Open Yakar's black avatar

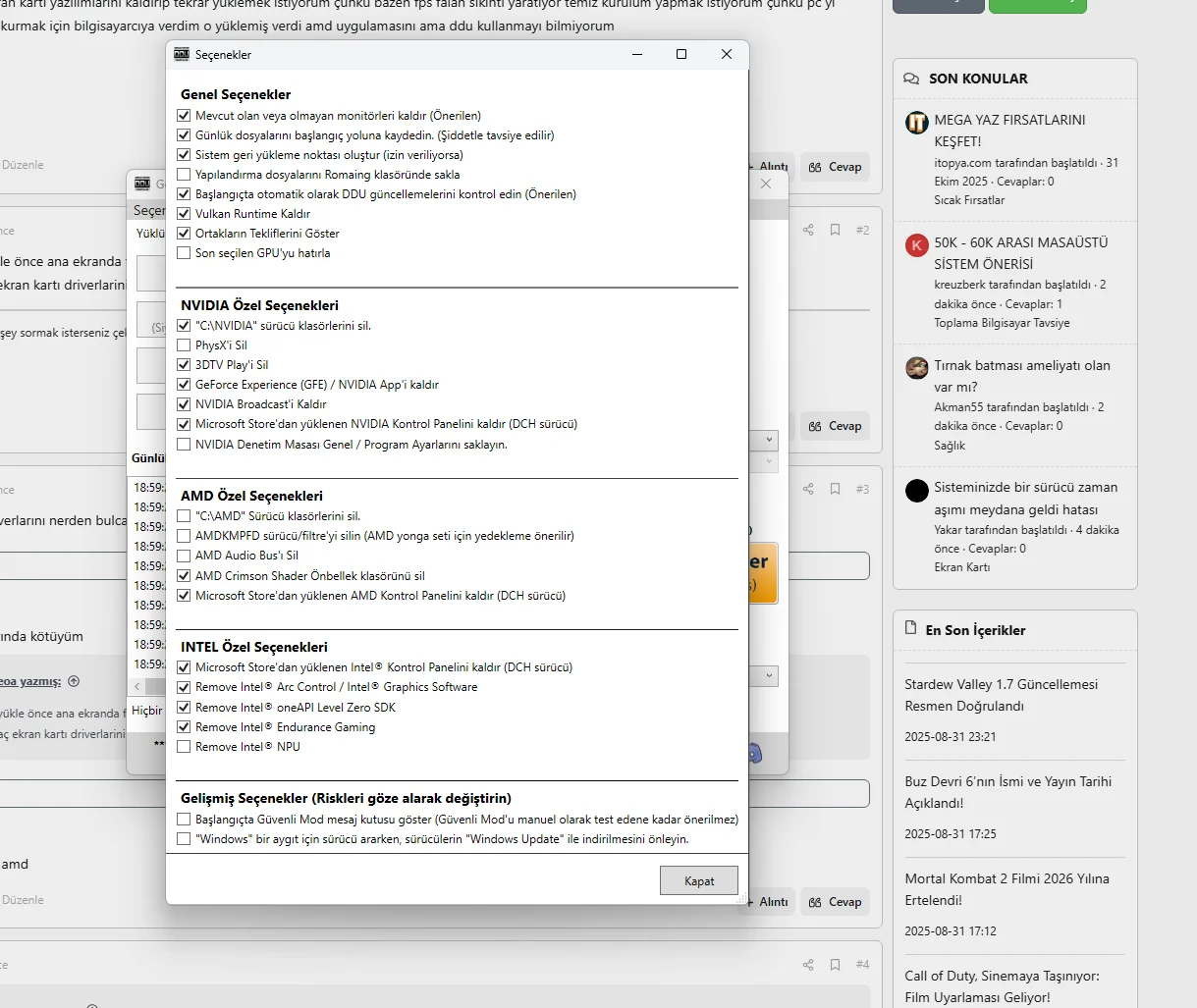coord(916,491)
